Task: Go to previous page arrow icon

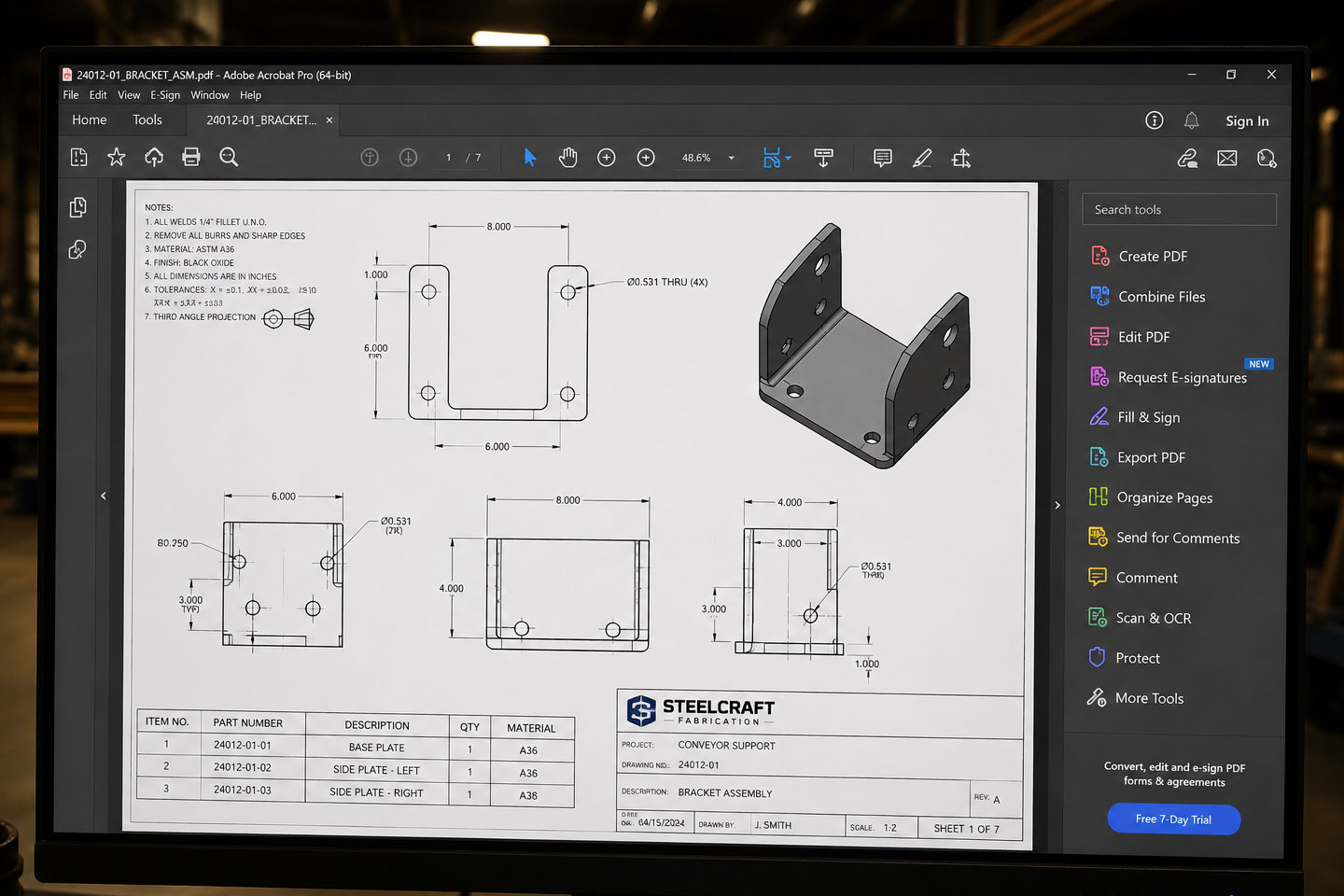Action: click(370, 158)
